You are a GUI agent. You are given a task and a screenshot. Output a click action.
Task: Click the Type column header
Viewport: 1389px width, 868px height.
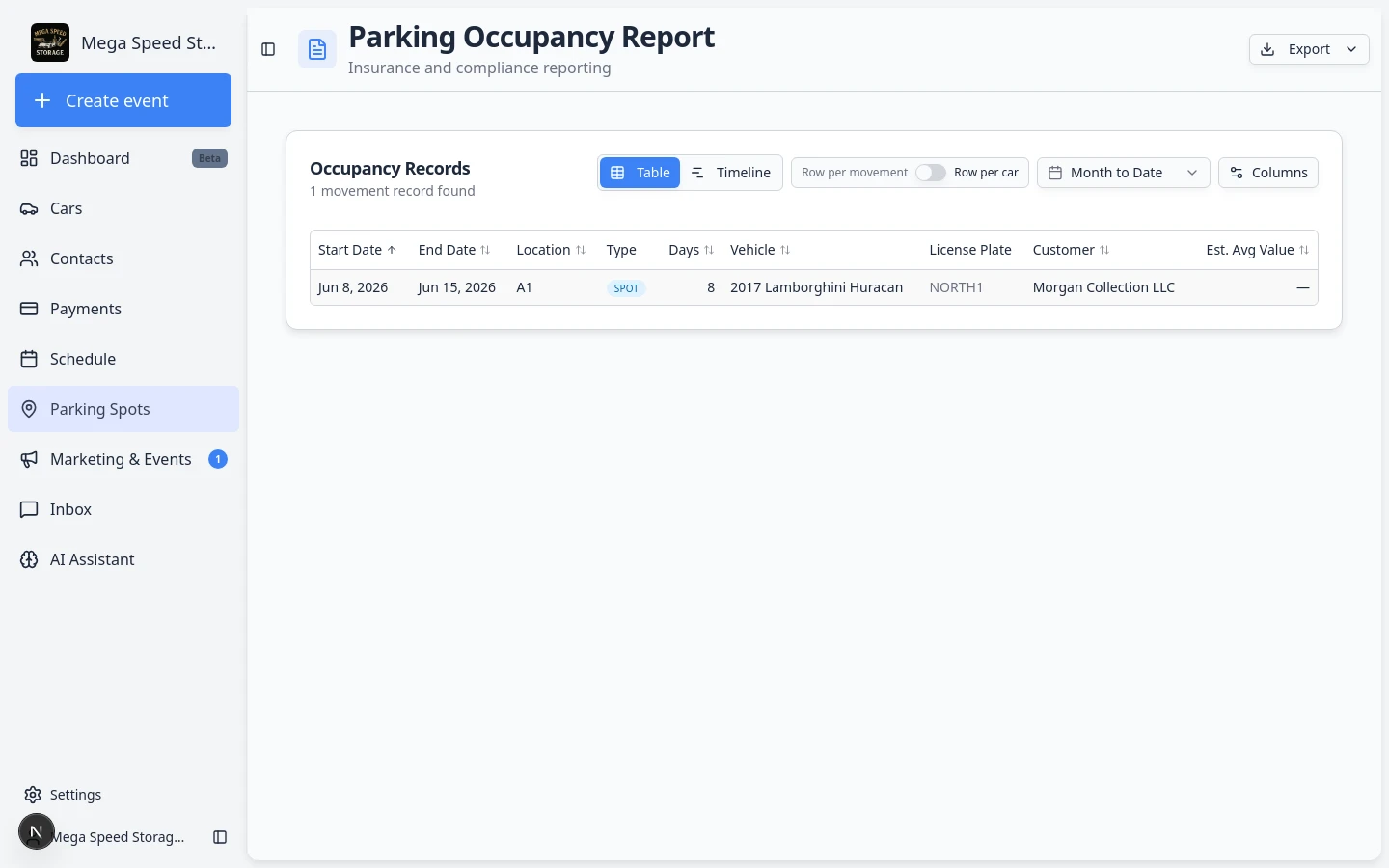(x=621, y=250)
